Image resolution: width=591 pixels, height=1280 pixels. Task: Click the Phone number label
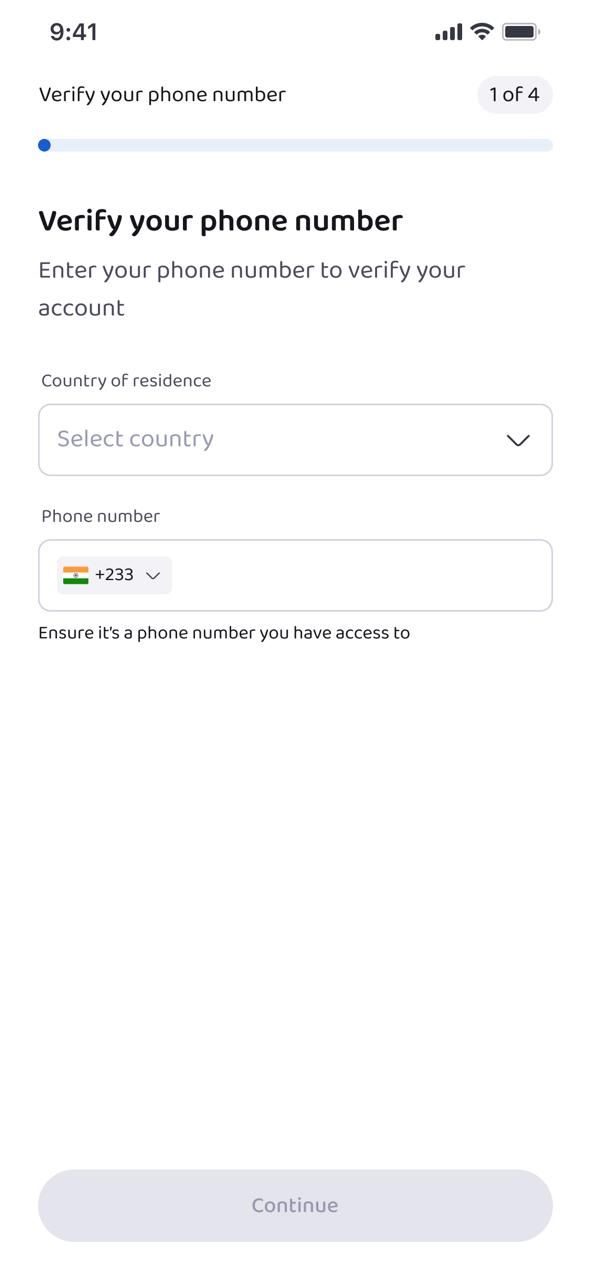pyautogui.click(x=100, y=515)
